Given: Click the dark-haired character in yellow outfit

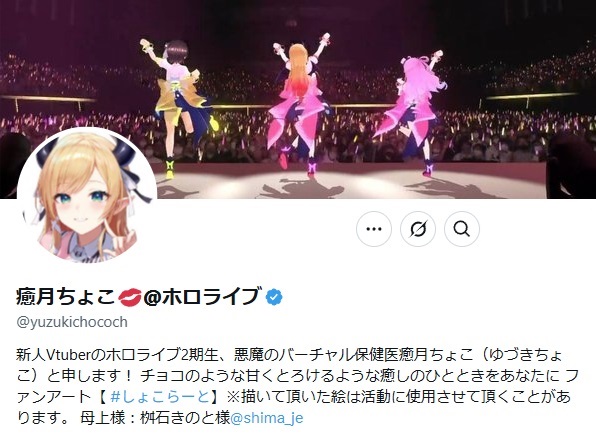Looking at the screenshot, I should coord(178,108).
